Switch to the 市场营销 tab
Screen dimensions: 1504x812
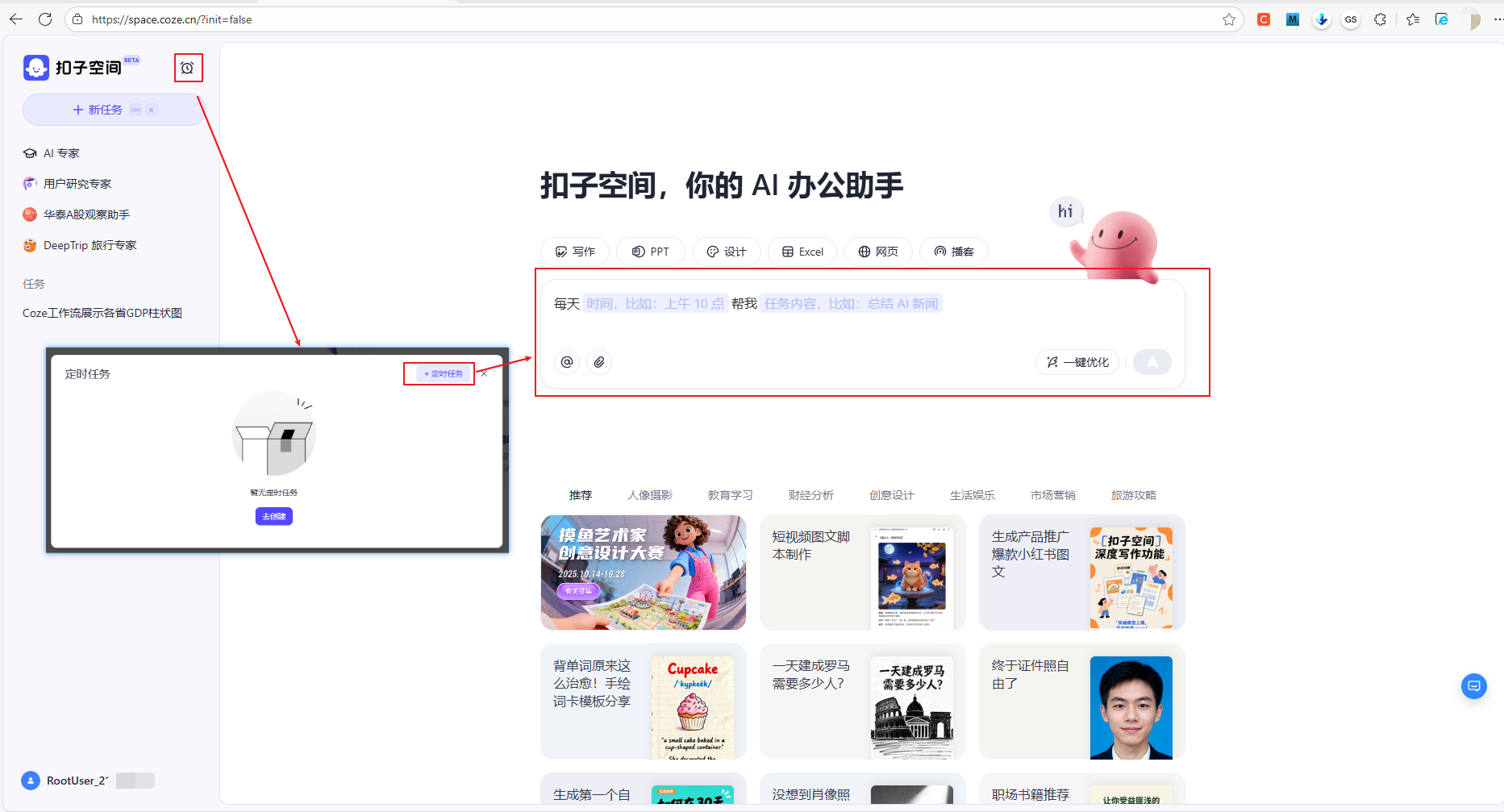click(1053, 495)
